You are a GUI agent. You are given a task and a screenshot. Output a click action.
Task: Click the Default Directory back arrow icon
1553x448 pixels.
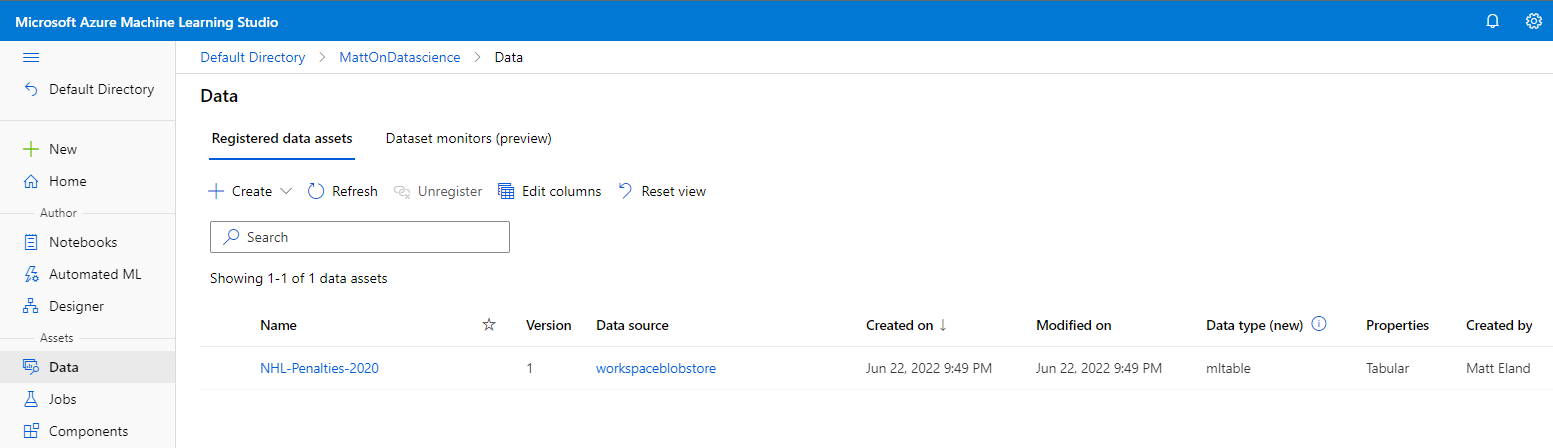coord(31,90)
